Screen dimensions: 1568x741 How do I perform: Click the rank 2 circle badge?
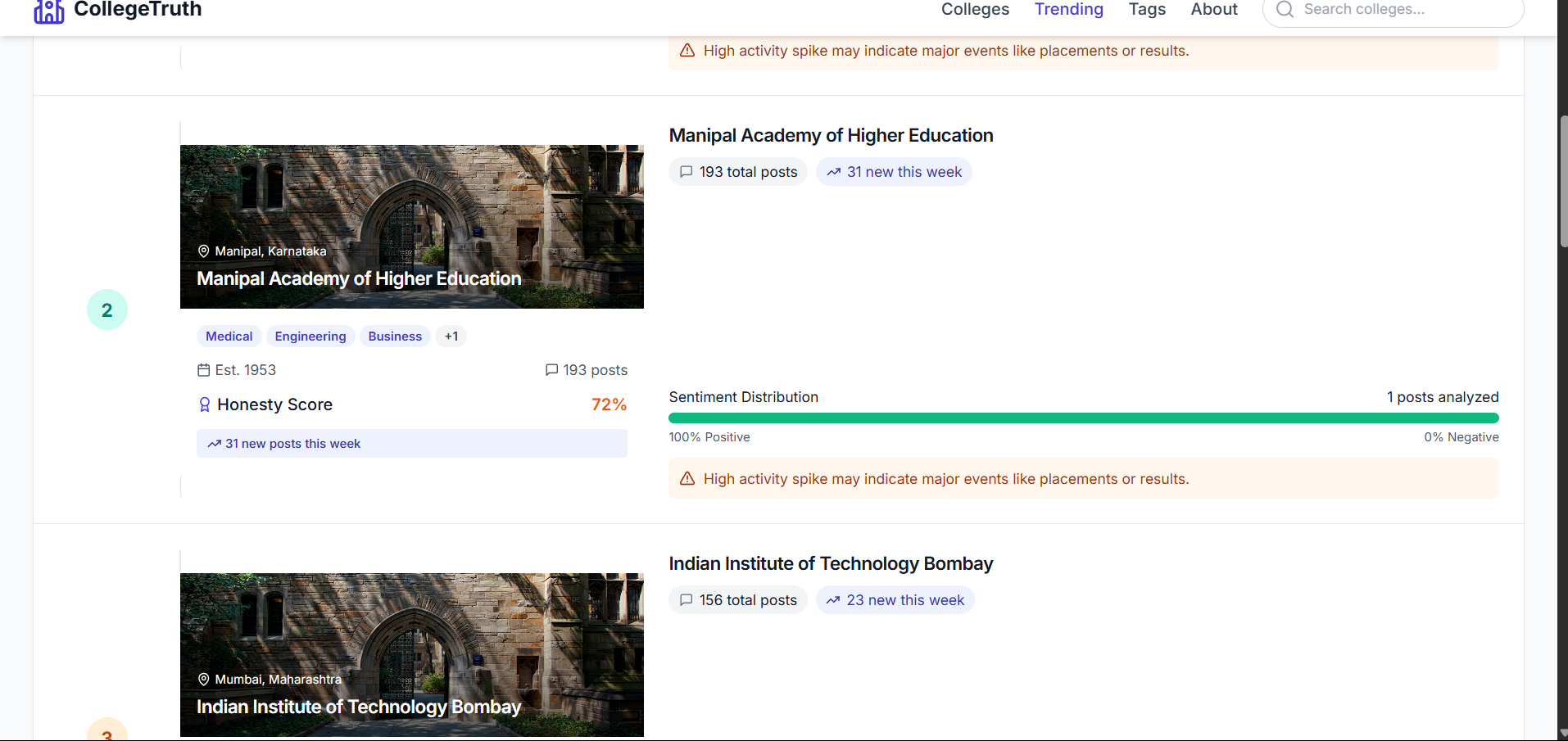(x=107, y=310)
